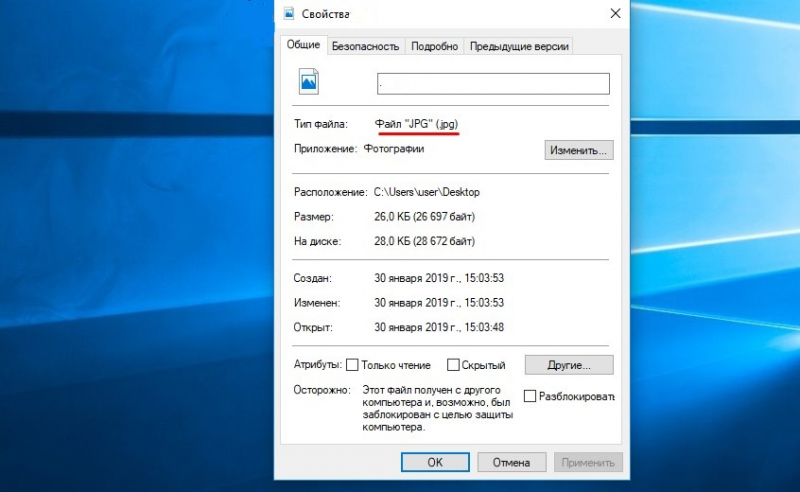
Task: Click the Тип файла label
Action: click(x=320, y=124)
